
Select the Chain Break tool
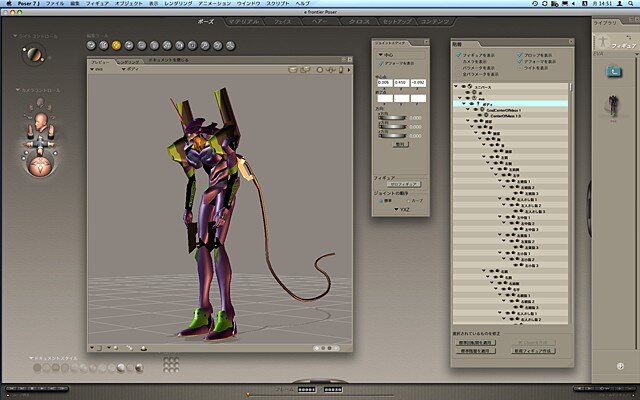click(x=167, y=45)
